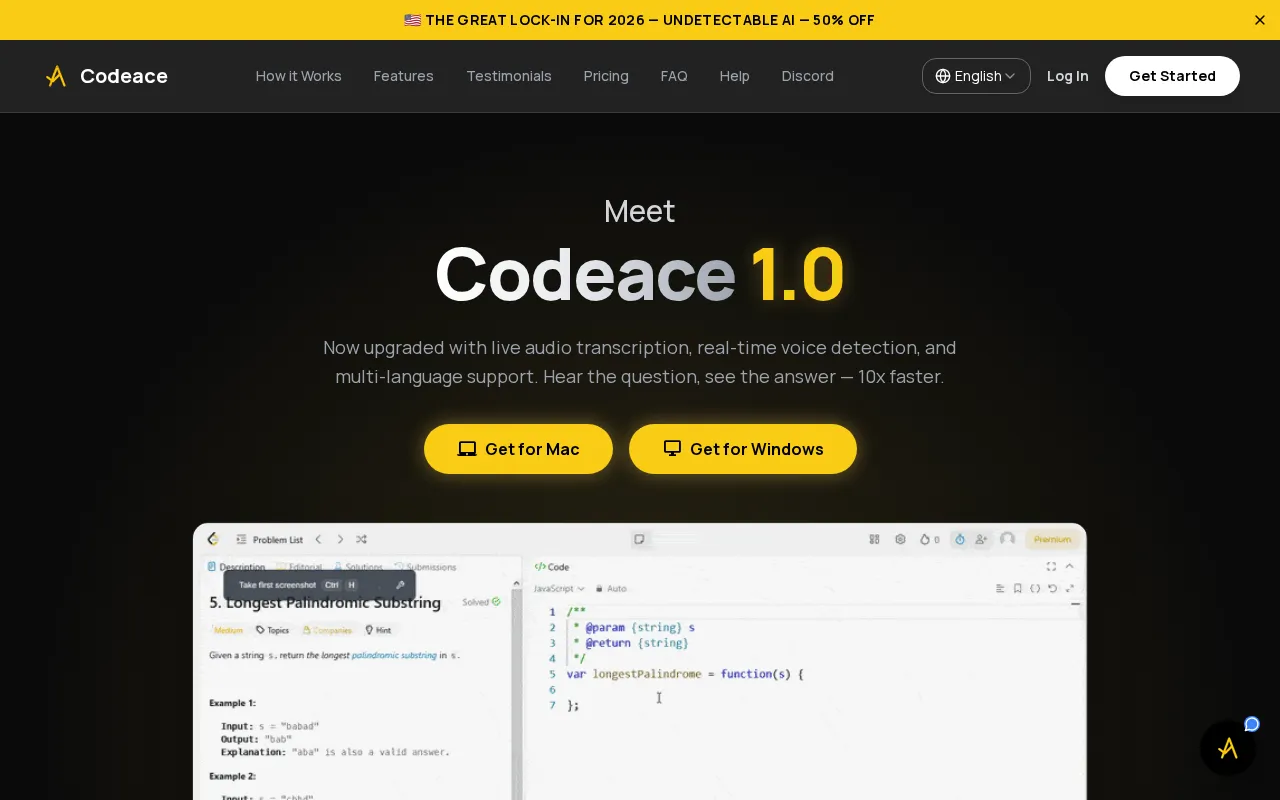Click the 'Input: s = "babad"' line
This screenshot has height=800, width=1280.
[x=270, y=726]
